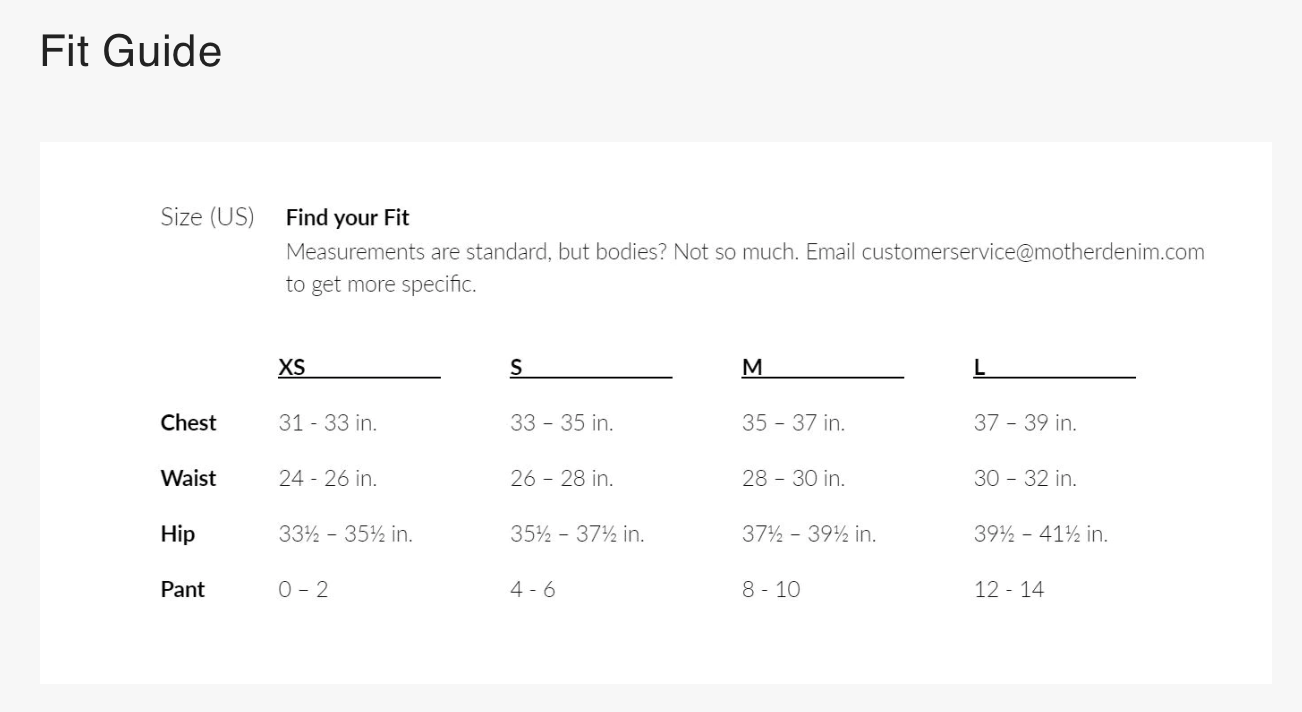Click XS pant size 0 – 2
1302x712 pixels.
(303, 590)
